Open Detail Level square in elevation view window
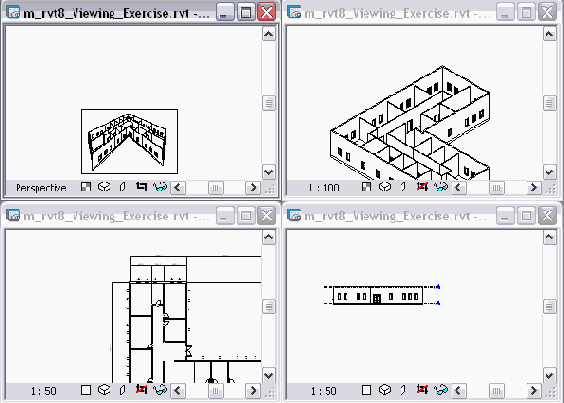 pos(366,390)
